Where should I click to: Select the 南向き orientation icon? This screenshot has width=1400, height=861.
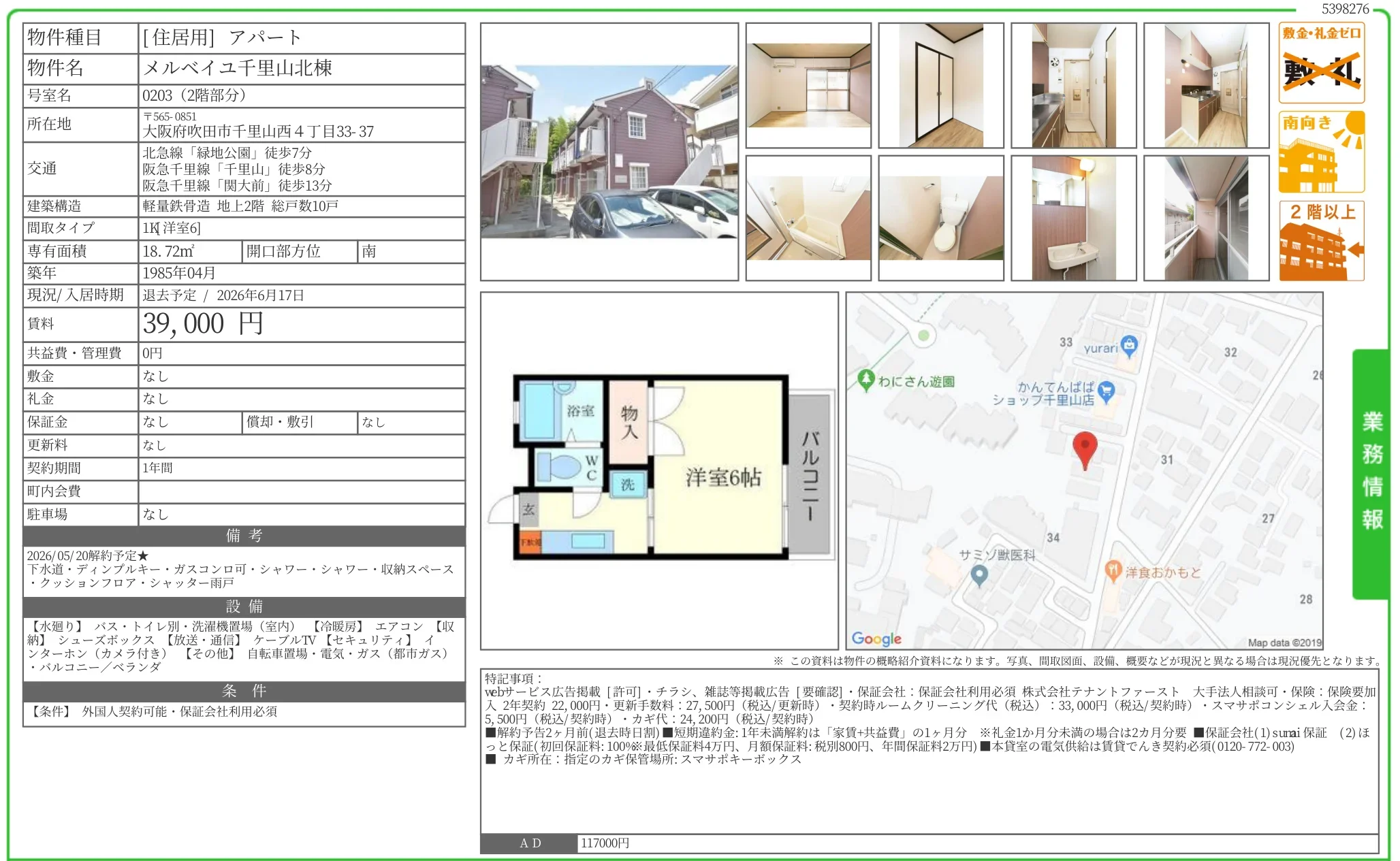(1320, 151)
